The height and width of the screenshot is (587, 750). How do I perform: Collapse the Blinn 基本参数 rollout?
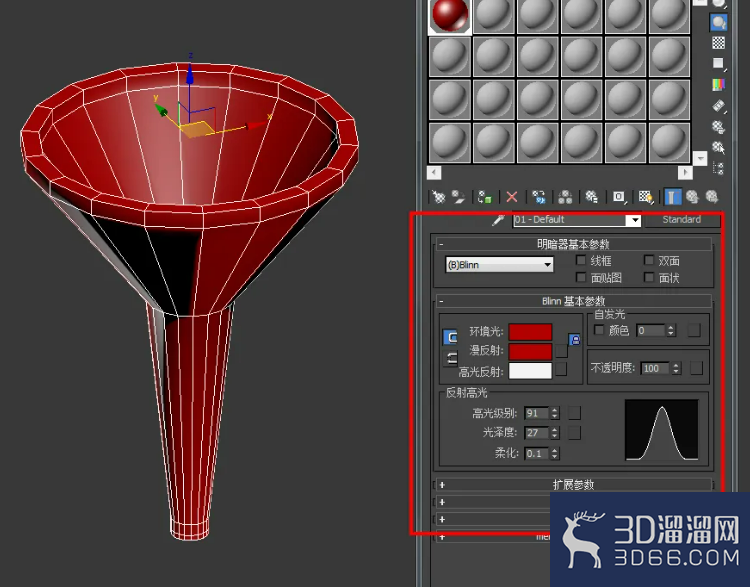574,301
